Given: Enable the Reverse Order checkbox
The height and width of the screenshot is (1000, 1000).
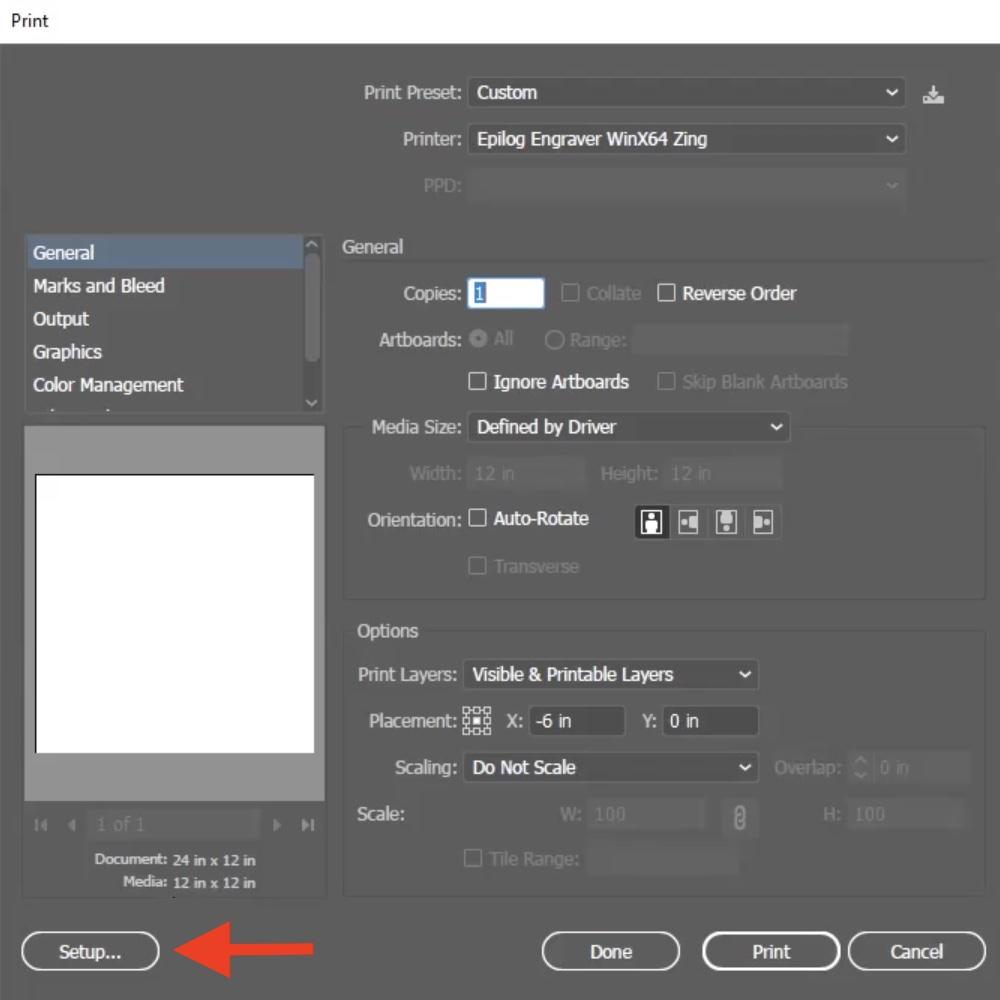Looking at the screenshot, I should pos(667,293).
